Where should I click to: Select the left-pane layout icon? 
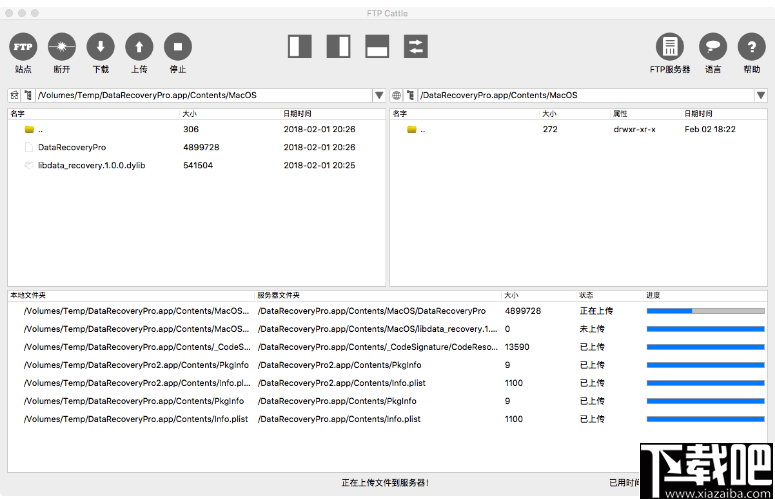click(x=300, y=46)
